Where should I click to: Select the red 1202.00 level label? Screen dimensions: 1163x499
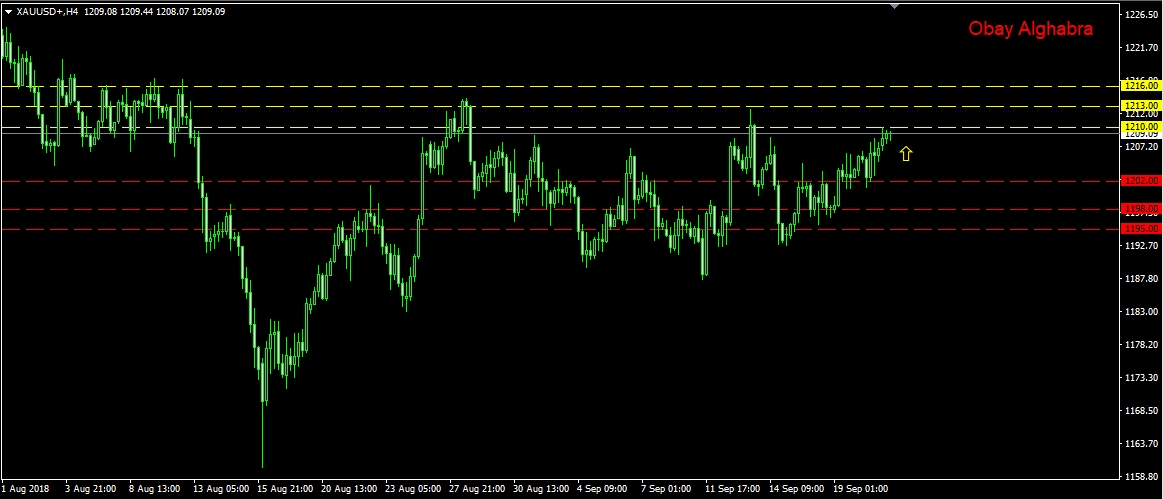(x=1141, y=180)
